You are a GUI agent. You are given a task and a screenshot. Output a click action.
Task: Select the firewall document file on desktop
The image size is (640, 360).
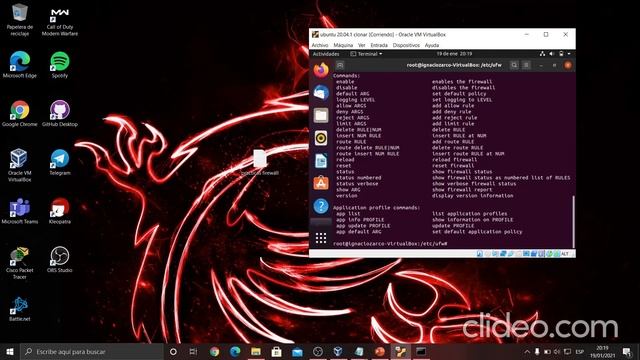pos(260,162)
